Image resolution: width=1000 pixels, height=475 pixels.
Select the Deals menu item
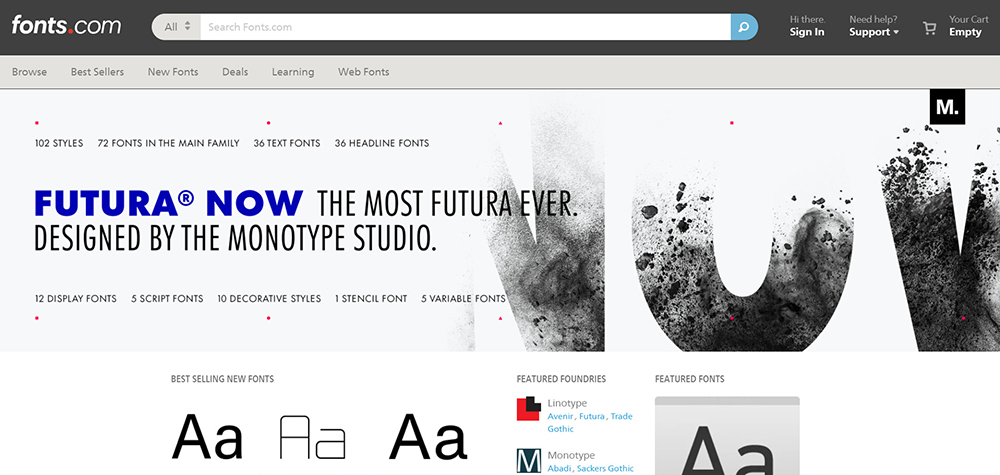235,72
